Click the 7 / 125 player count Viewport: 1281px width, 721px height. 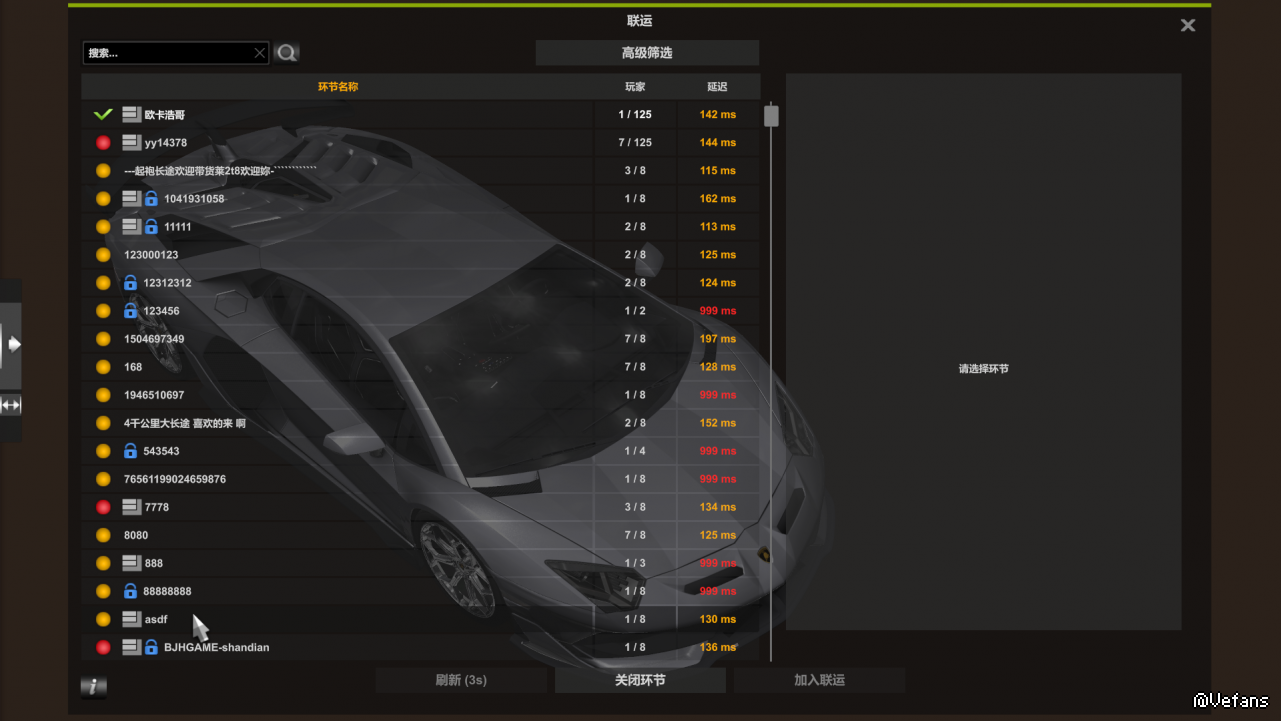pos(635,143)
